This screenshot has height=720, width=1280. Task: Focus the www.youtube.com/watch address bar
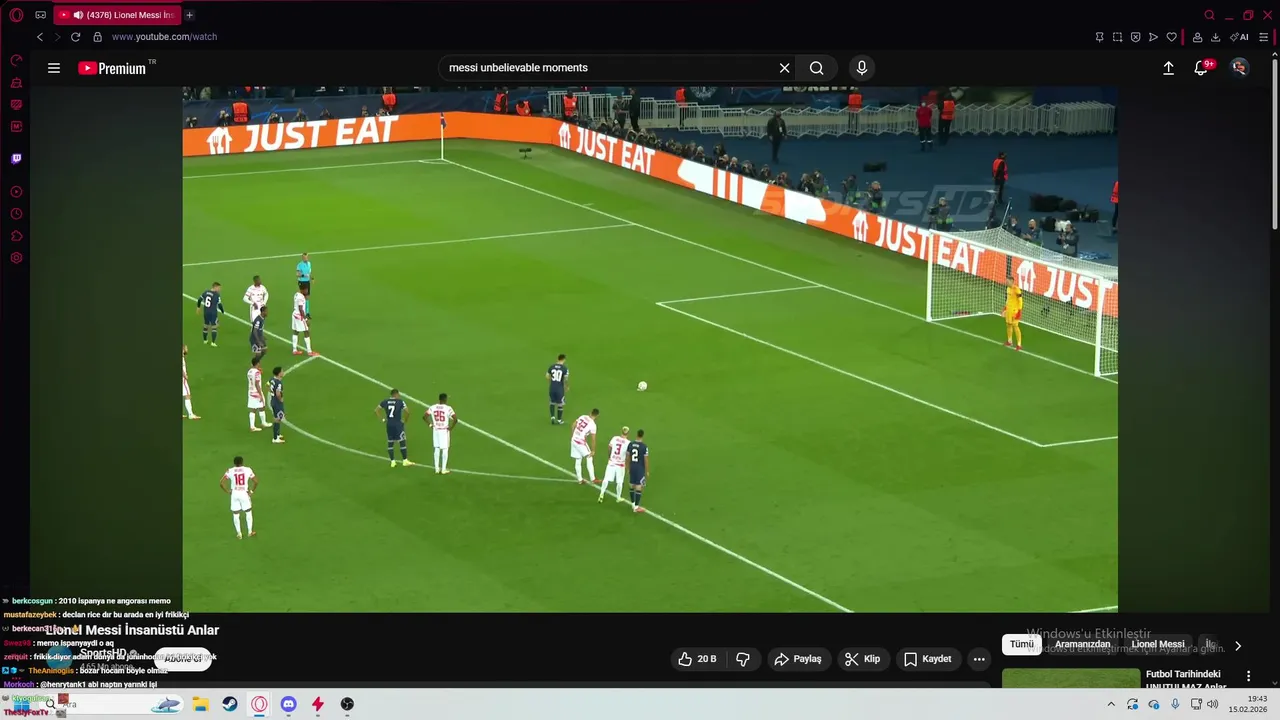click(x=164, y=37)
